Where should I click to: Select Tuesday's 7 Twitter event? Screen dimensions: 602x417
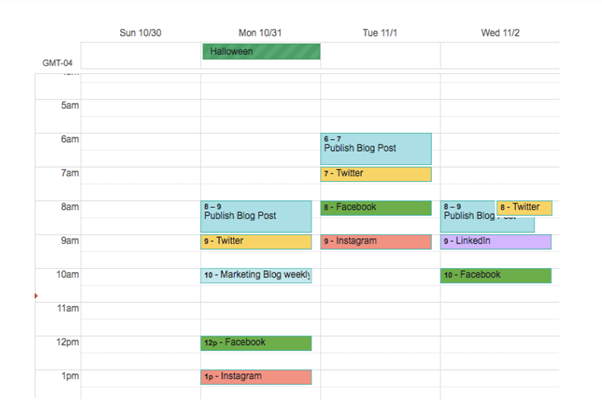(x=376, y=174)
